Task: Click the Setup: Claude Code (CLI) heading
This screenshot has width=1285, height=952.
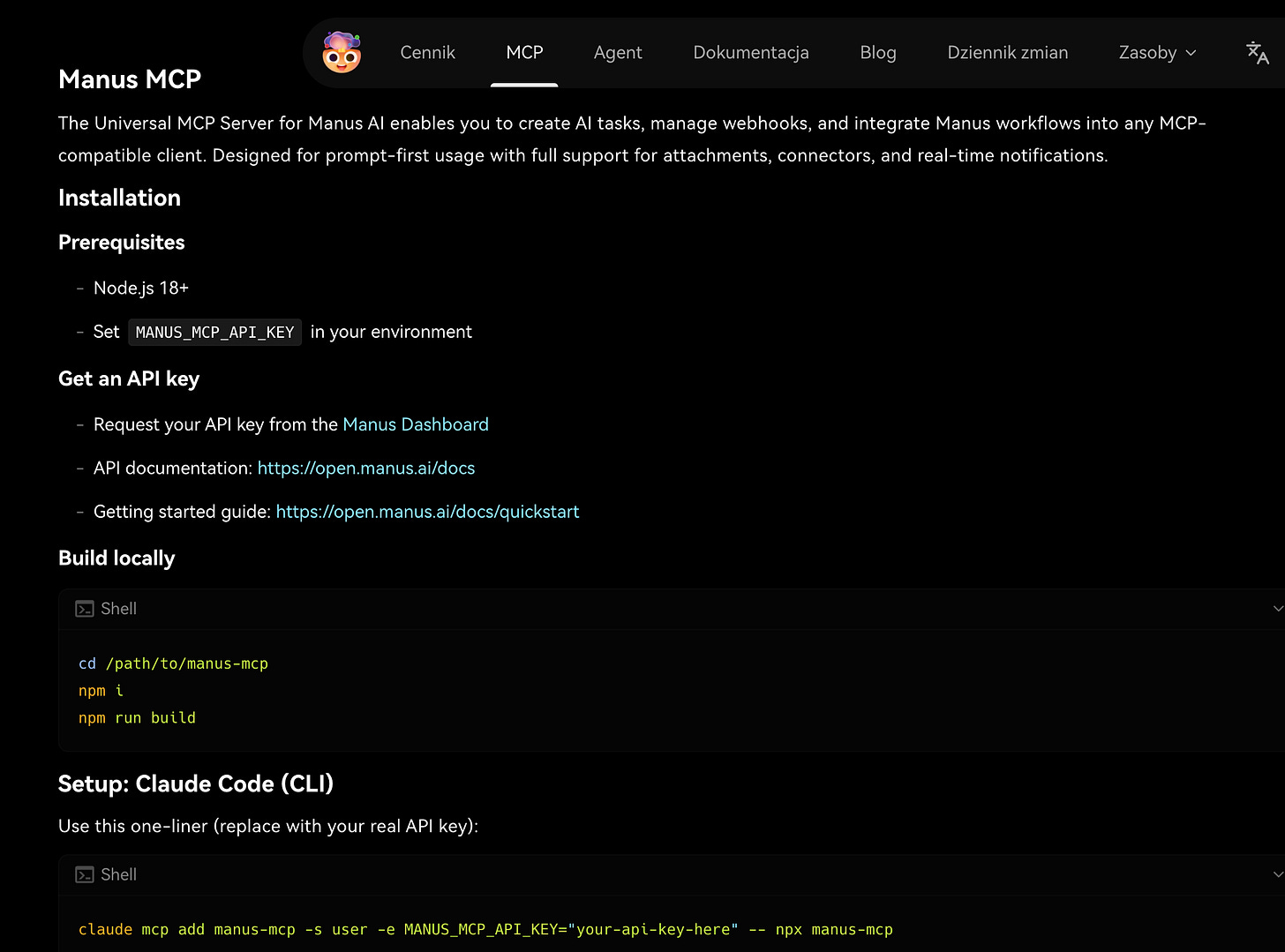Action: pos(196,783)
